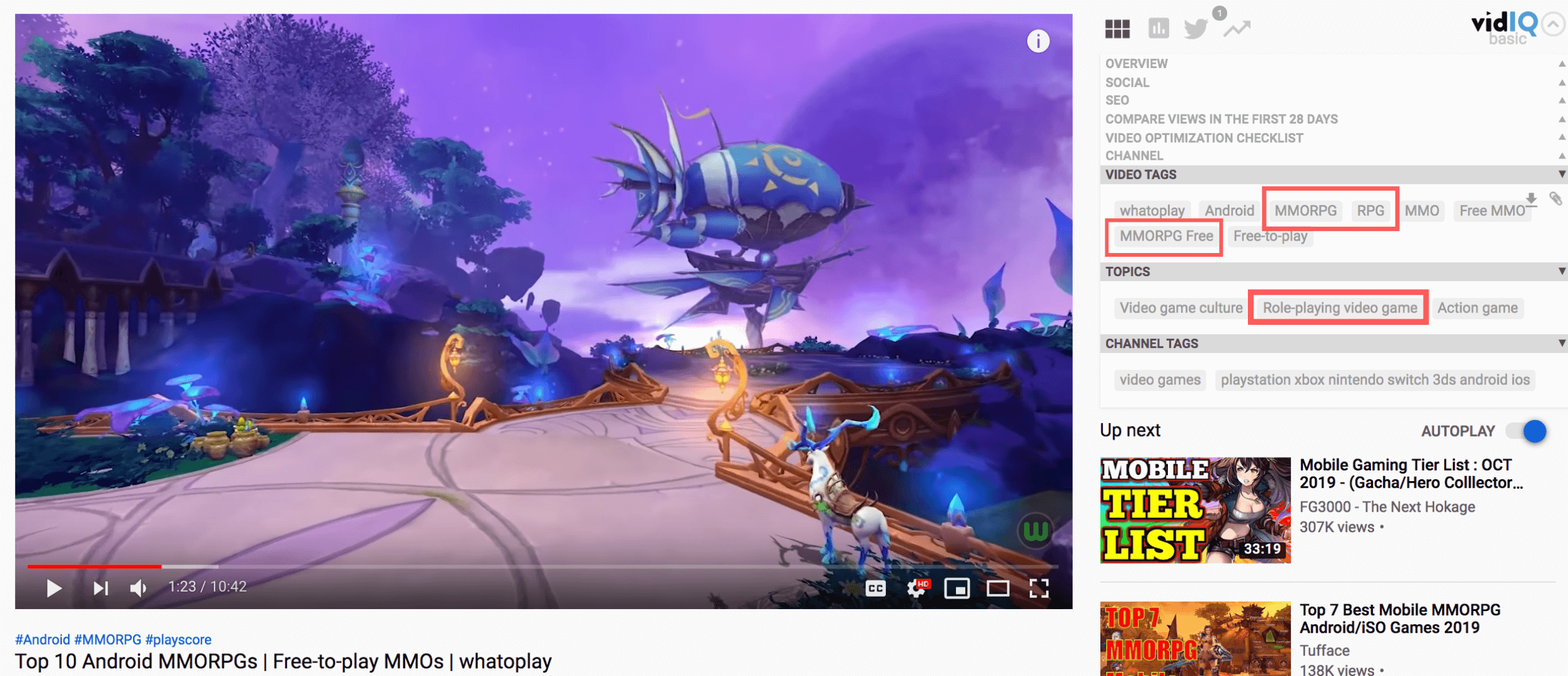Skip to next video

tap(100, 588)
